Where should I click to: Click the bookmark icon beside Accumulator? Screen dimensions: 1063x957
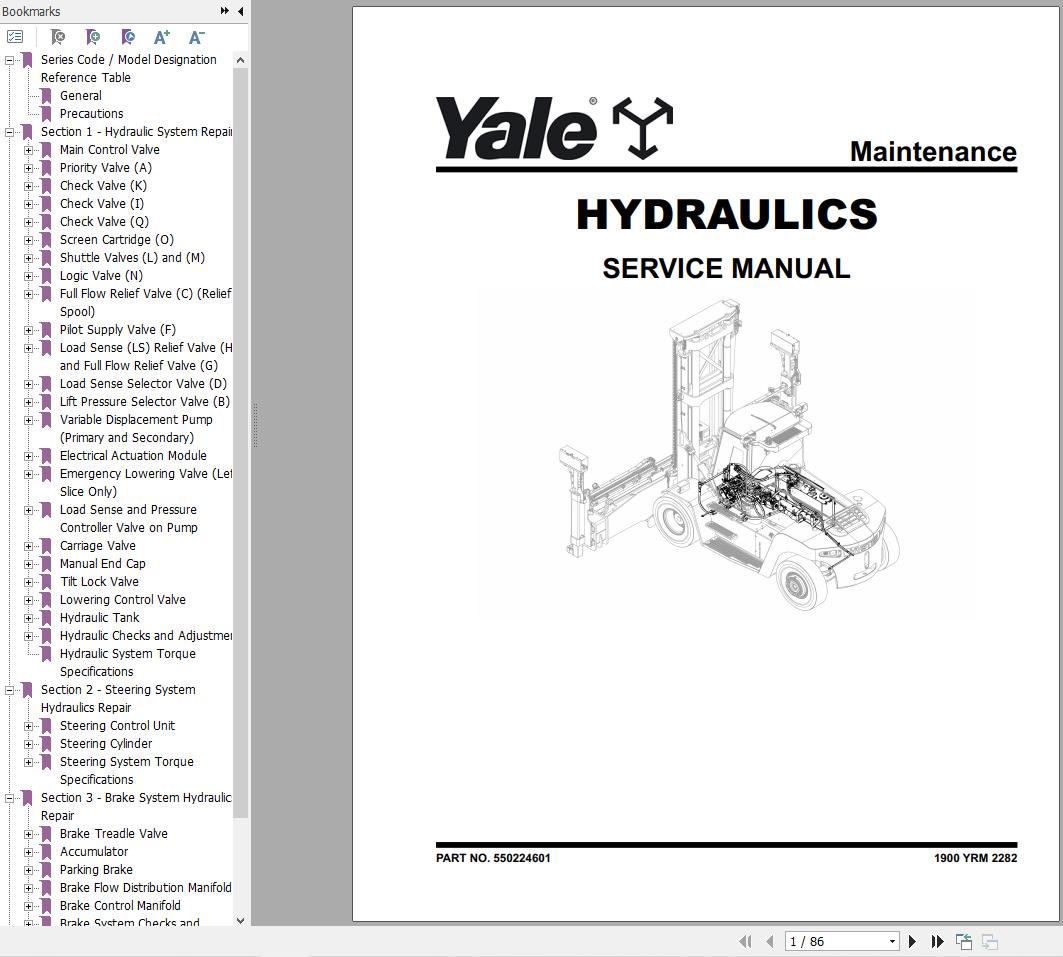click(46, 852)
